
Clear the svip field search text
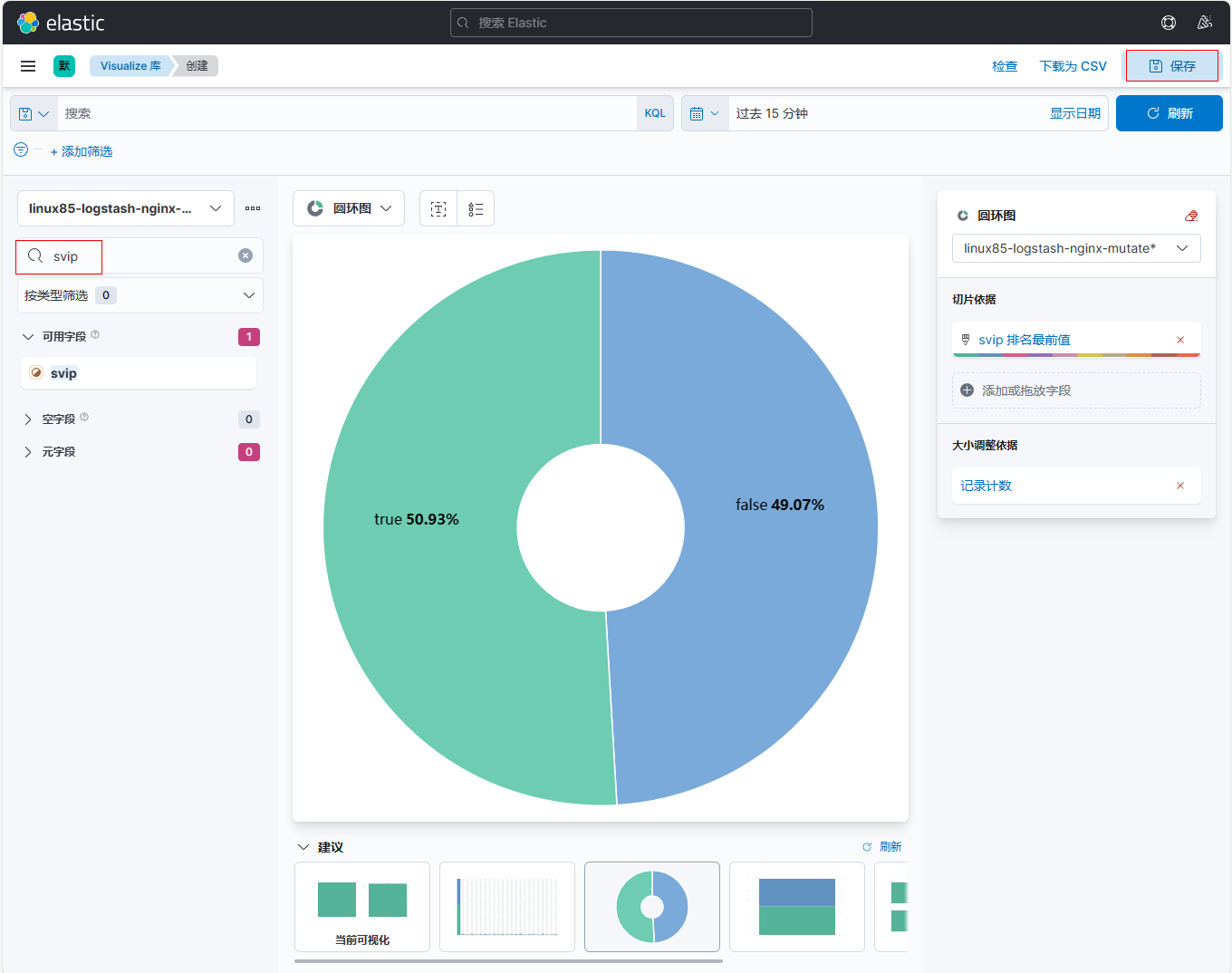click(245, 255)
